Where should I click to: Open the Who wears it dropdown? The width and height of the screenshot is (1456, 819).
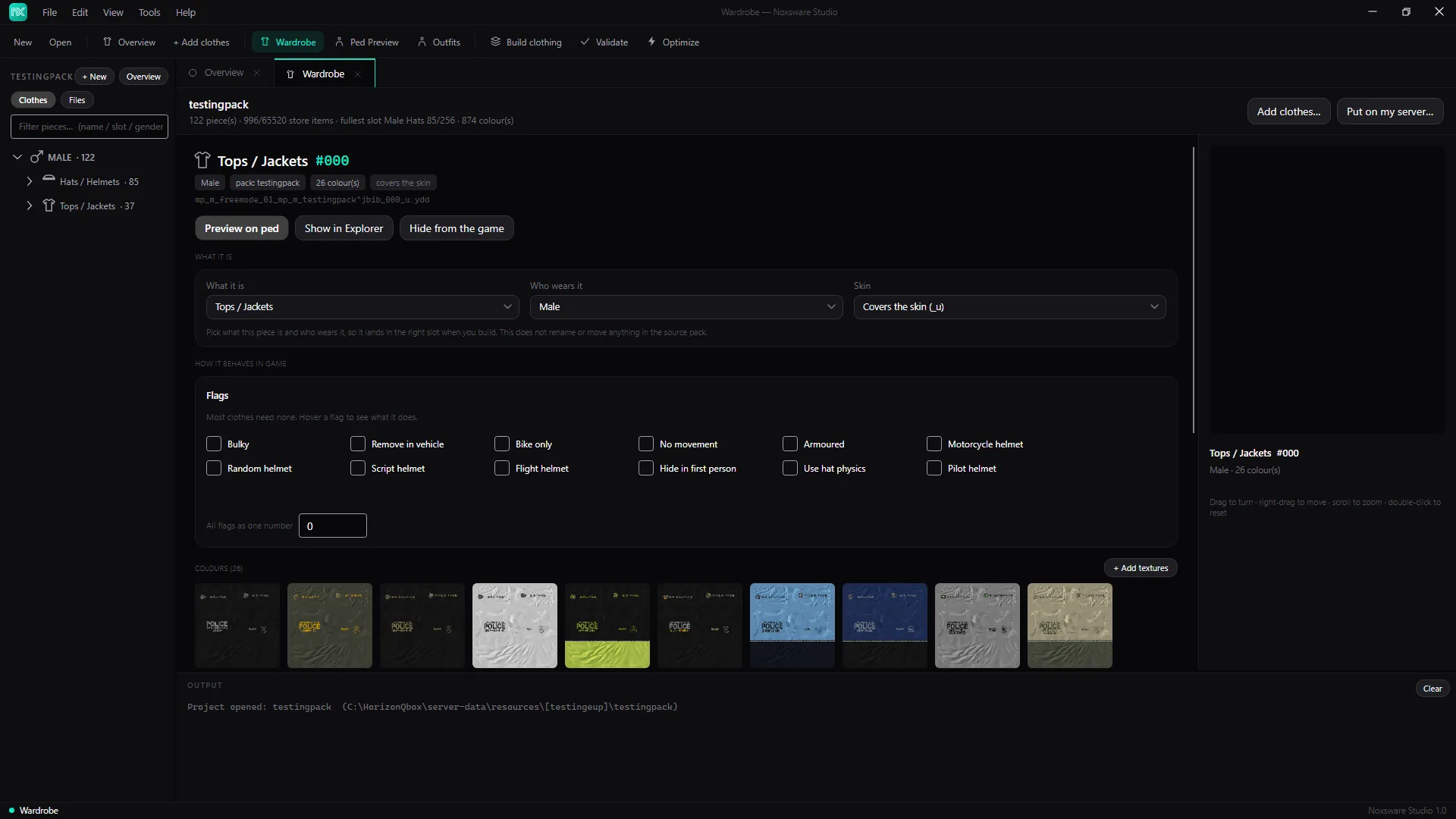tap(686, 306)
